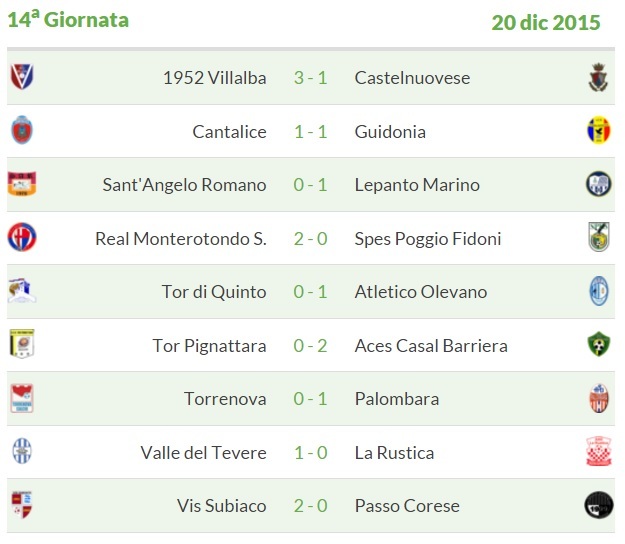Select the Aces Casal Barriera badge

(x=598, y=345)
